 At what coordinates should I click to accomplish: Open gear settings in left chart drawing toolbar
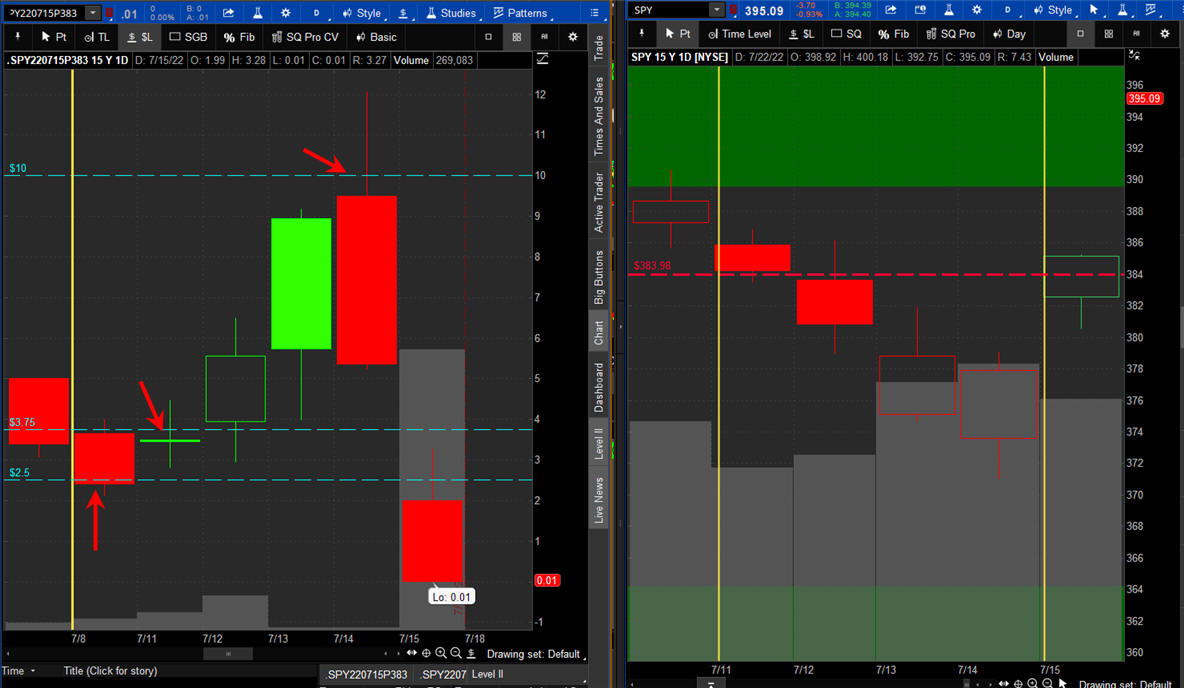click(573, 36)
